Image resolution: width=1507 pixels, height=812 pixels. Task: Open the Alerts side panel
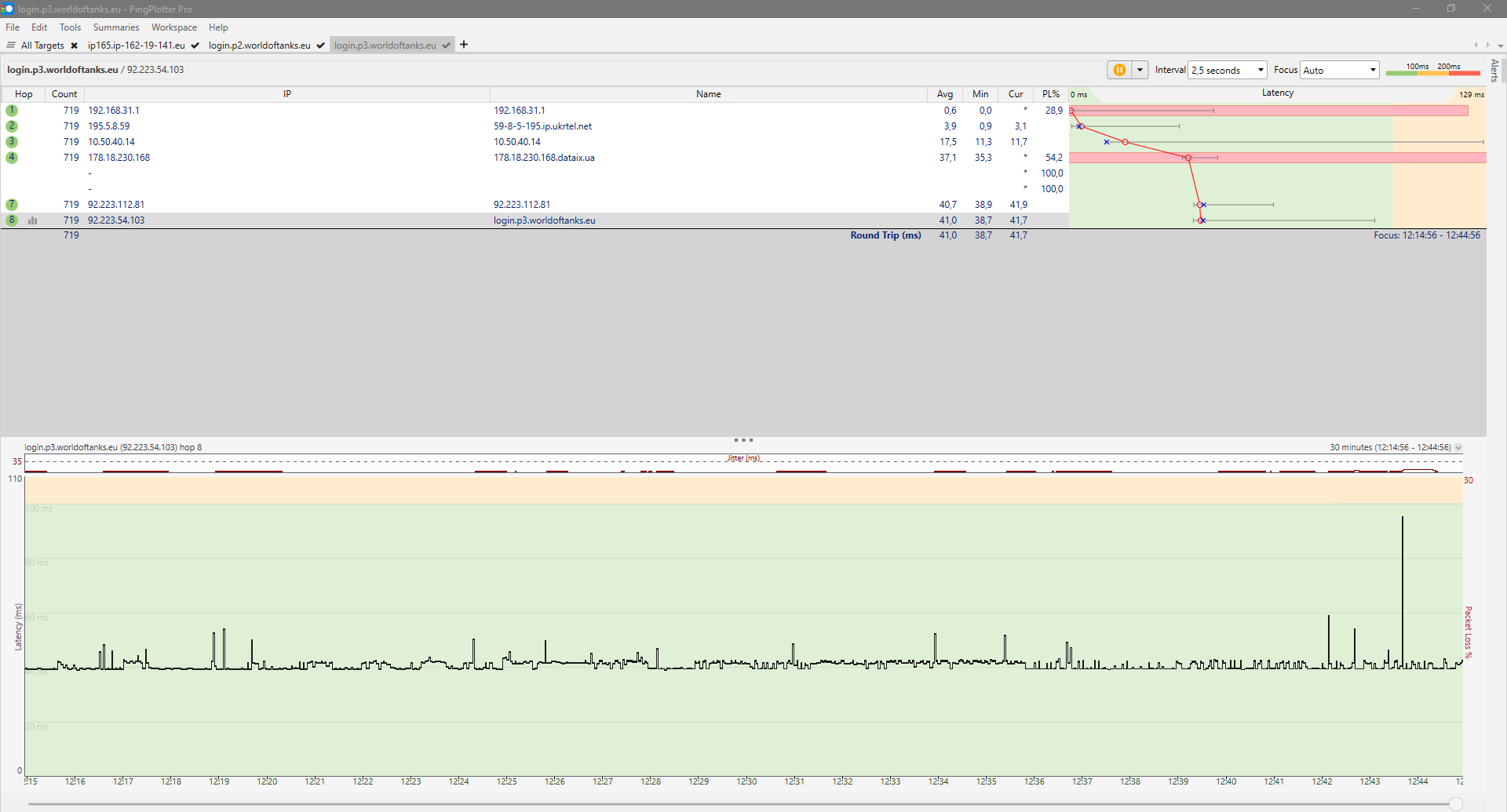click(x=1495, y=71)
